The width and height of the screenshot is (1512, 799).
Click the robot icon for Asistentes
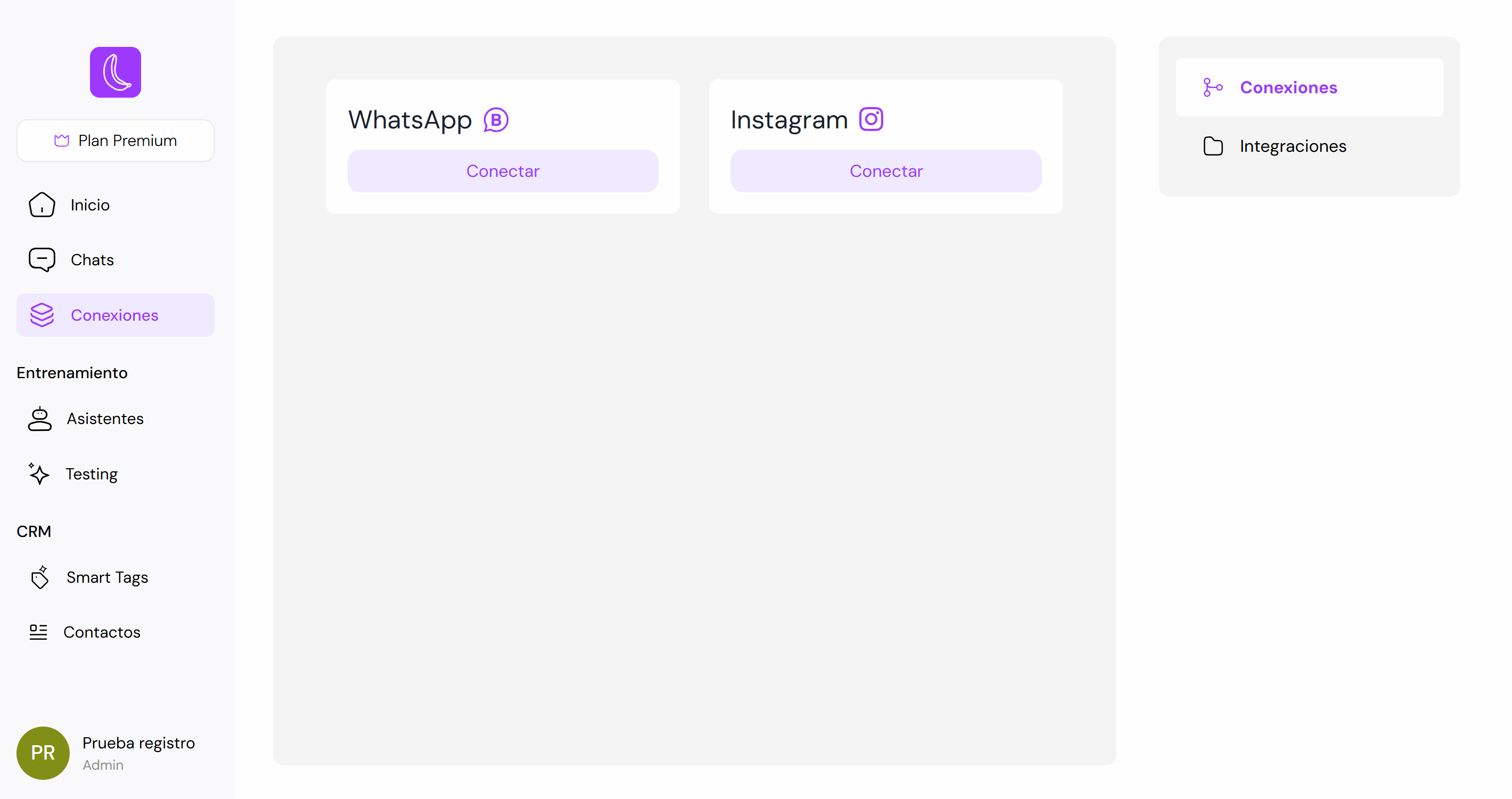[x=39, y=419]
